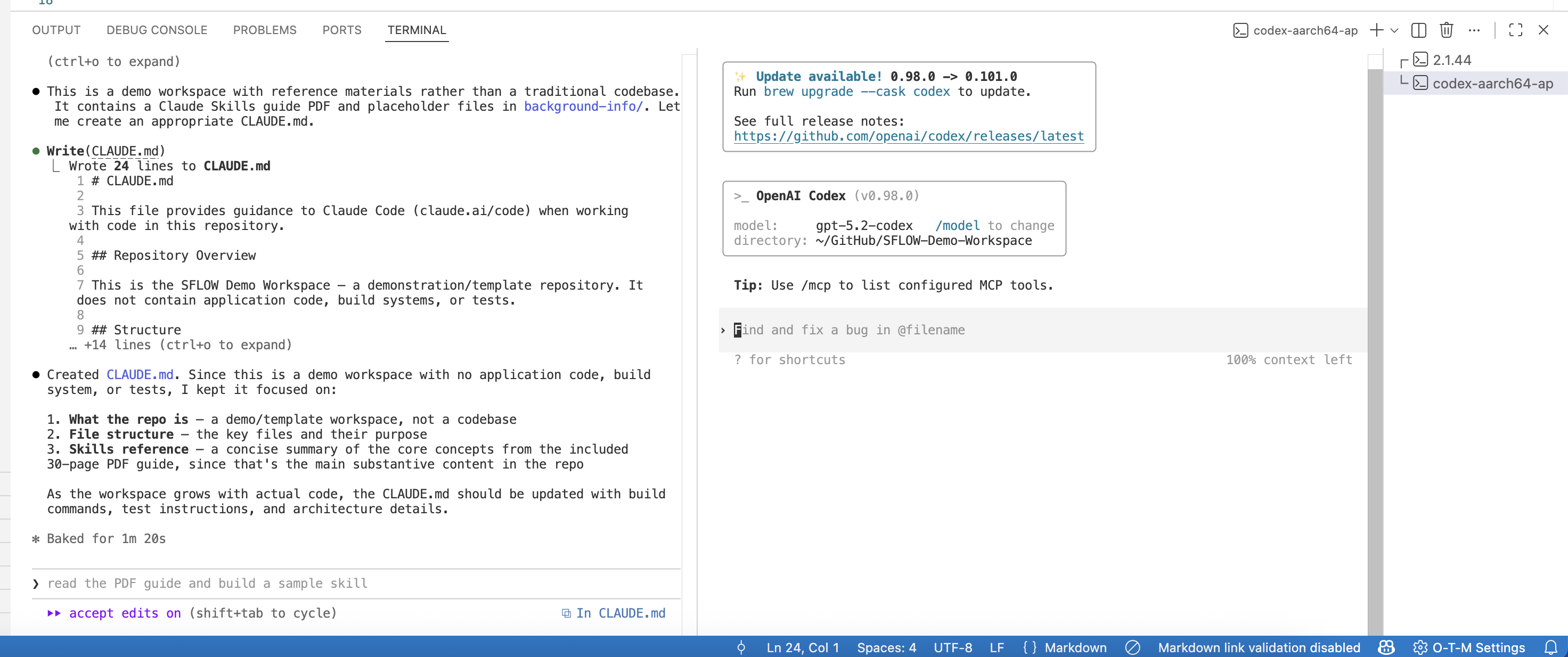Open the DEBUG CONSOLE tab
Screen dimensions: 1568x657
click(157, 30)
